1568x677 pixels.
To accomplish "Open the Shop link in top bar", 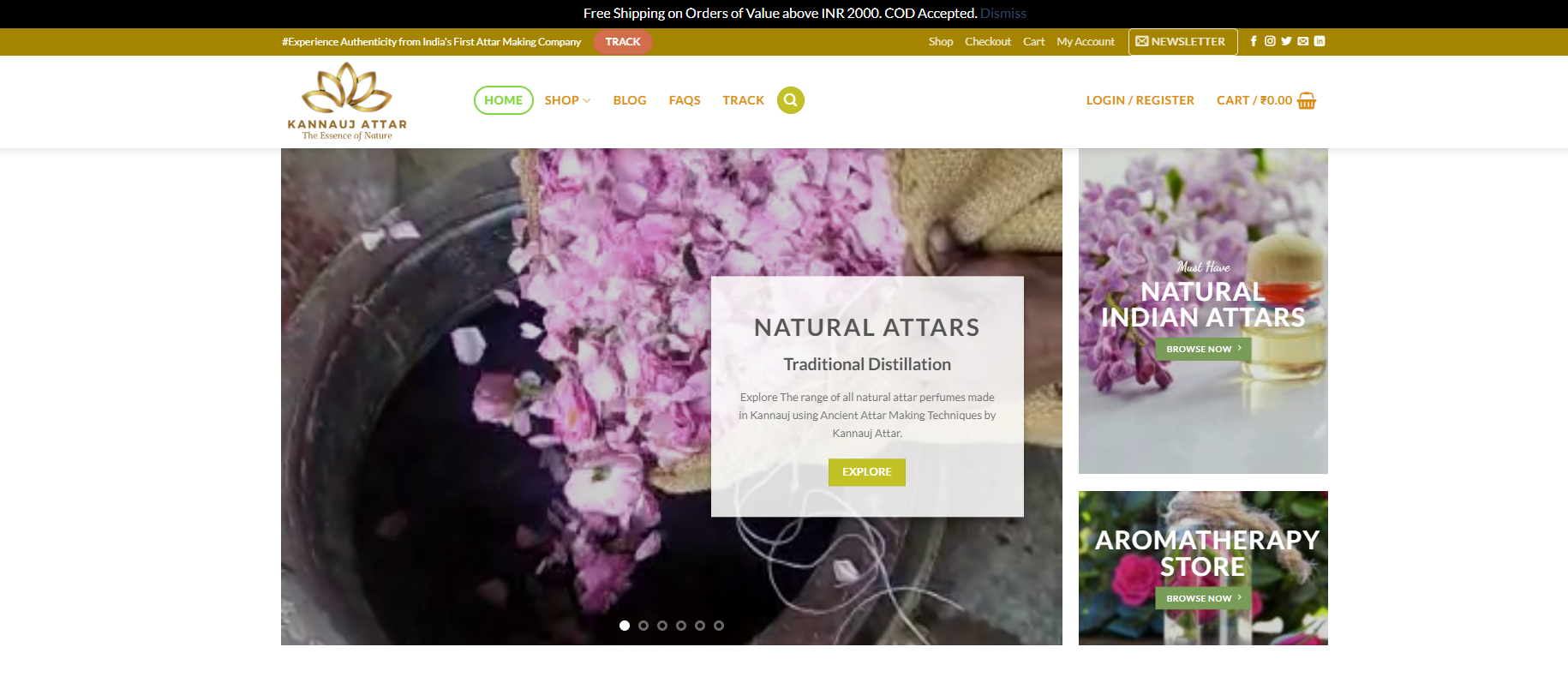I will [941, 41].
